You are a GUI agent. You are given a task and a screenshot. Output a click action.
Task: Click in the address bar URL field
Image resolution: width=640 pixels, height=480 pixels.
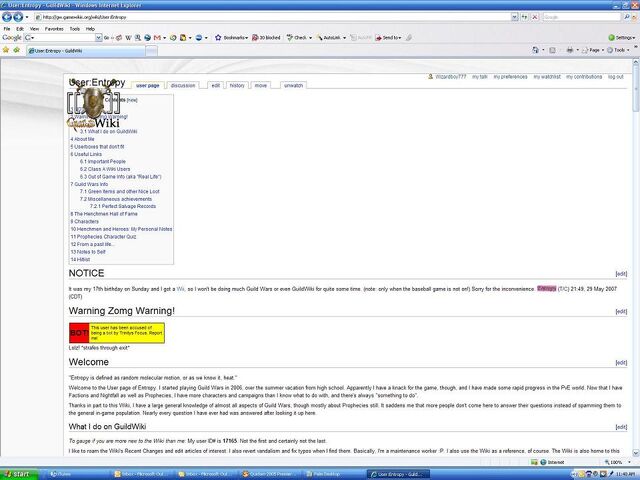coord(273,17)
